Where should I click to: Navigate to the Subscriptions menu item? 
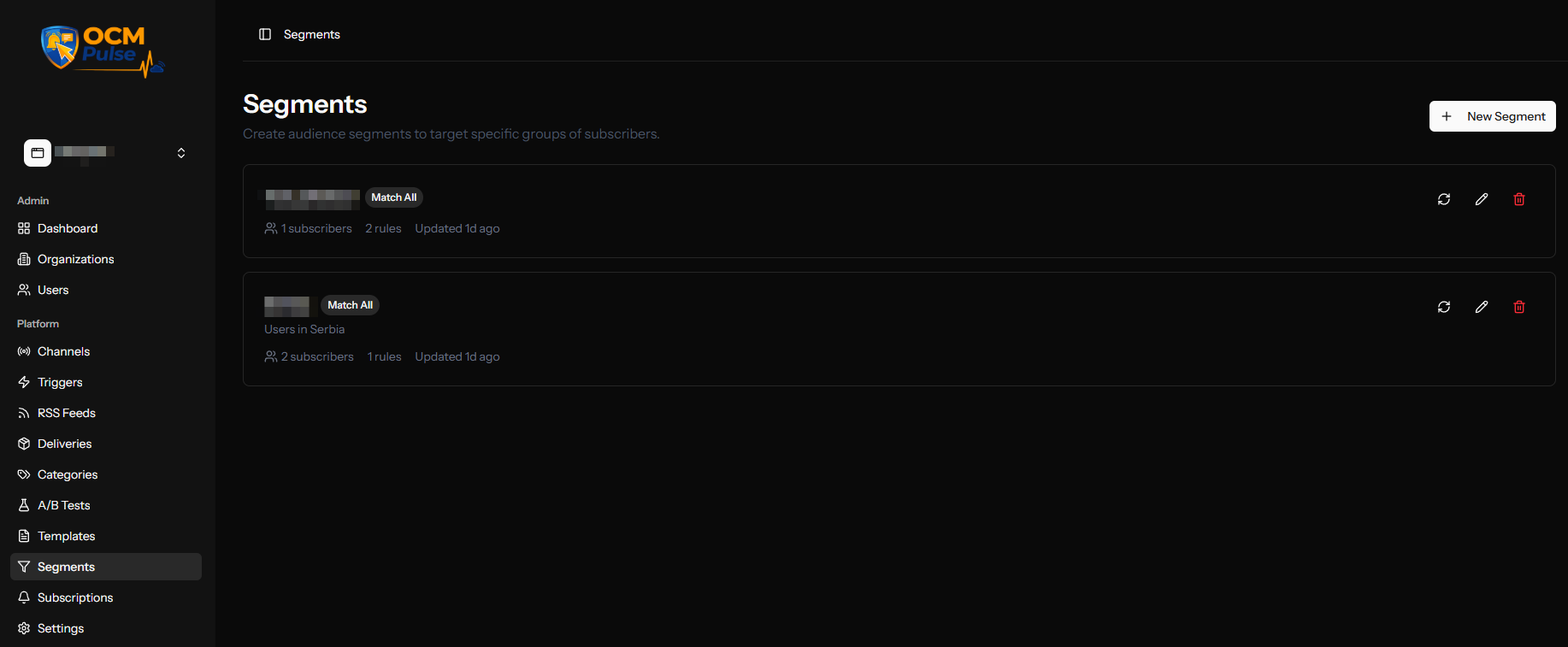click(x=76, y=597)
